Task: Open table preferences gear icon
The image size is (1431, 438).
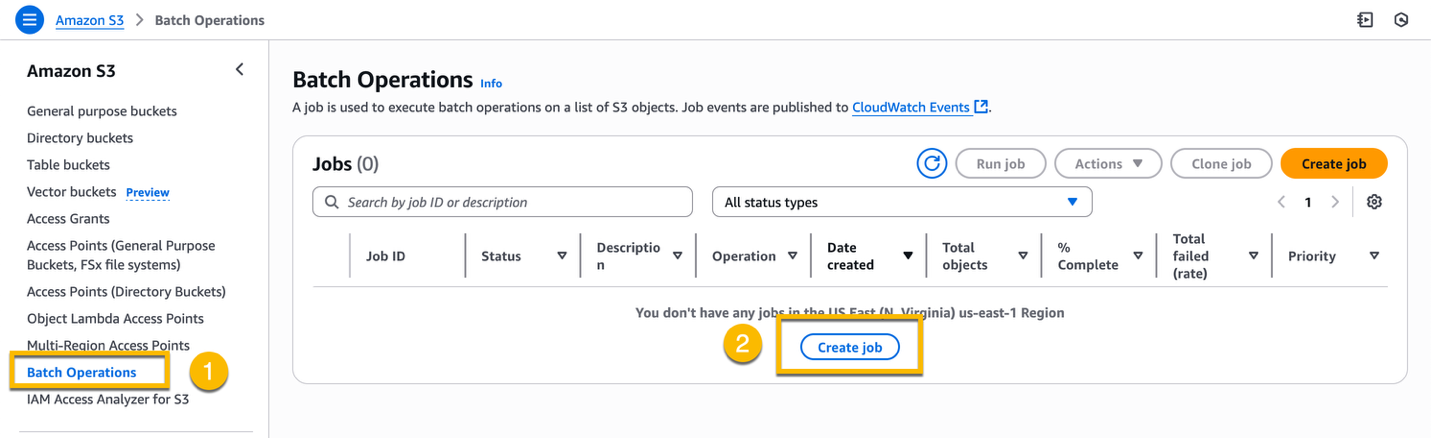Action: 1374,202
